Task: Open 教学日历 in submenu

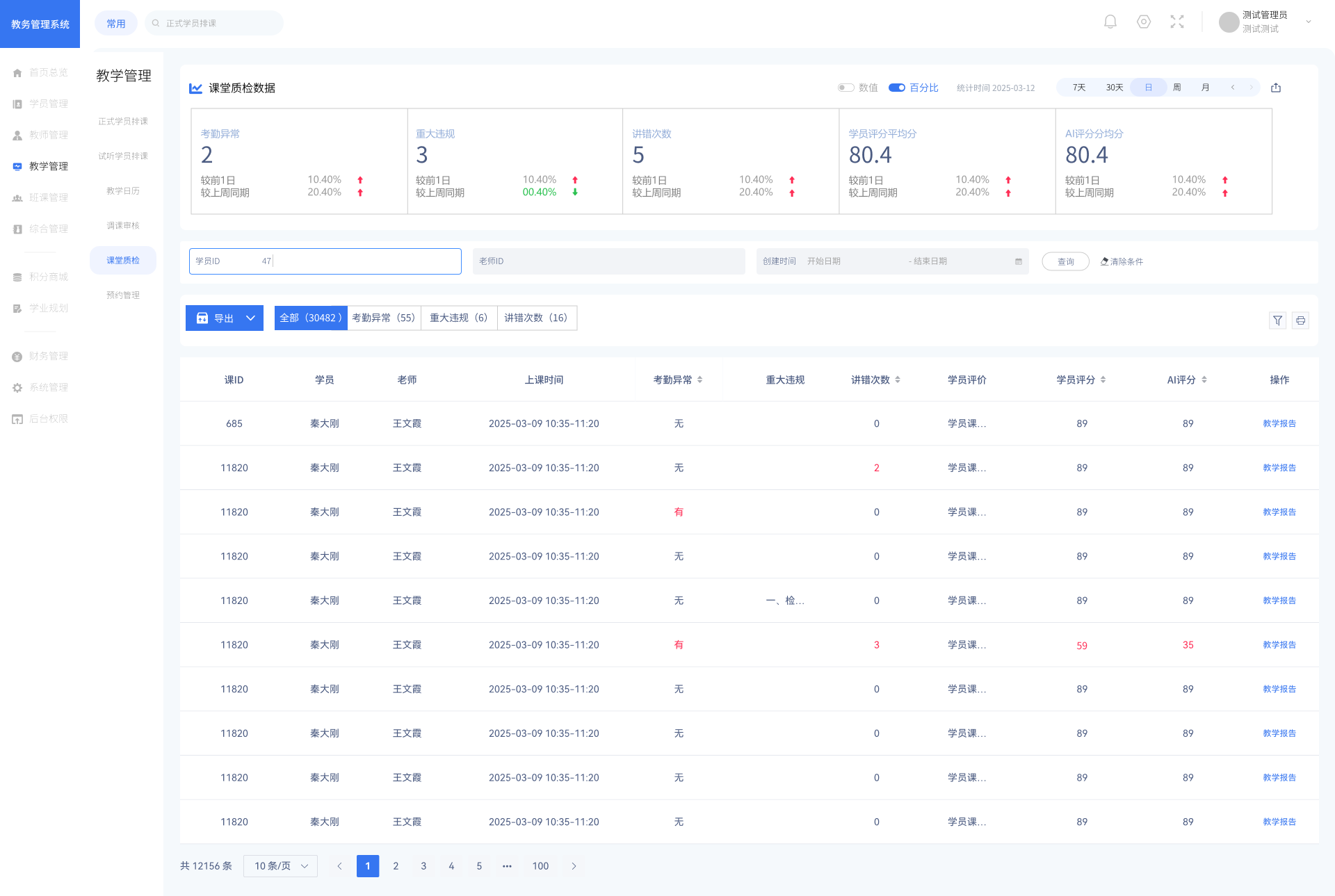Action: (x=123, y=190)
